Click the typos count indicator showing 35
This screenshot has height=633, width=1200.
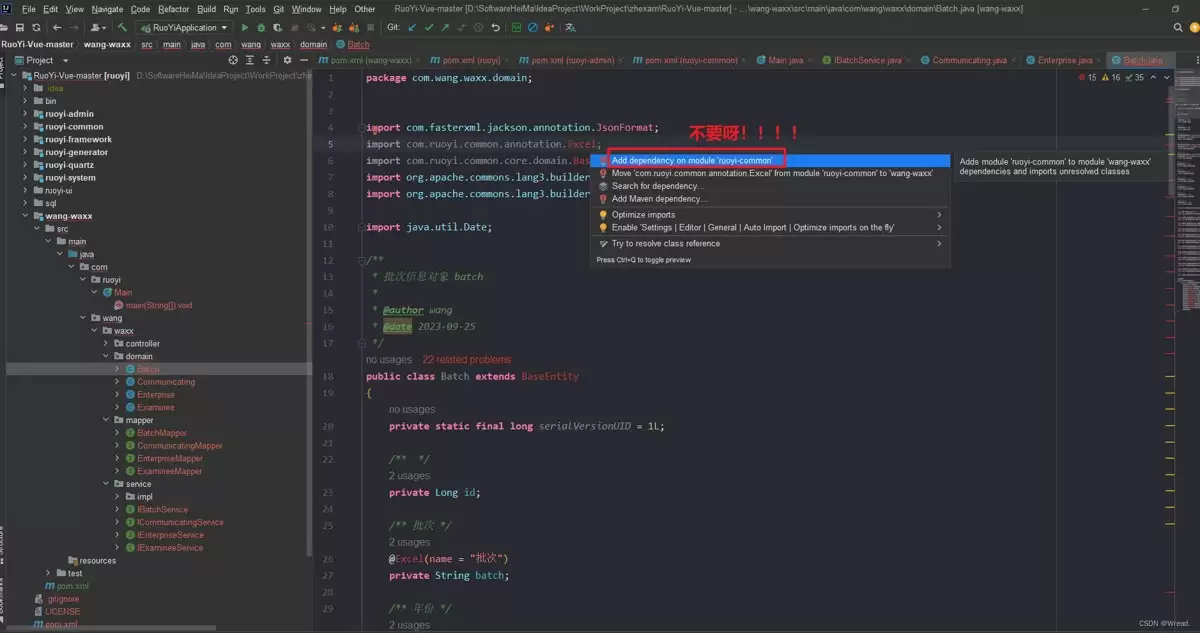[x=1135, y=77]
